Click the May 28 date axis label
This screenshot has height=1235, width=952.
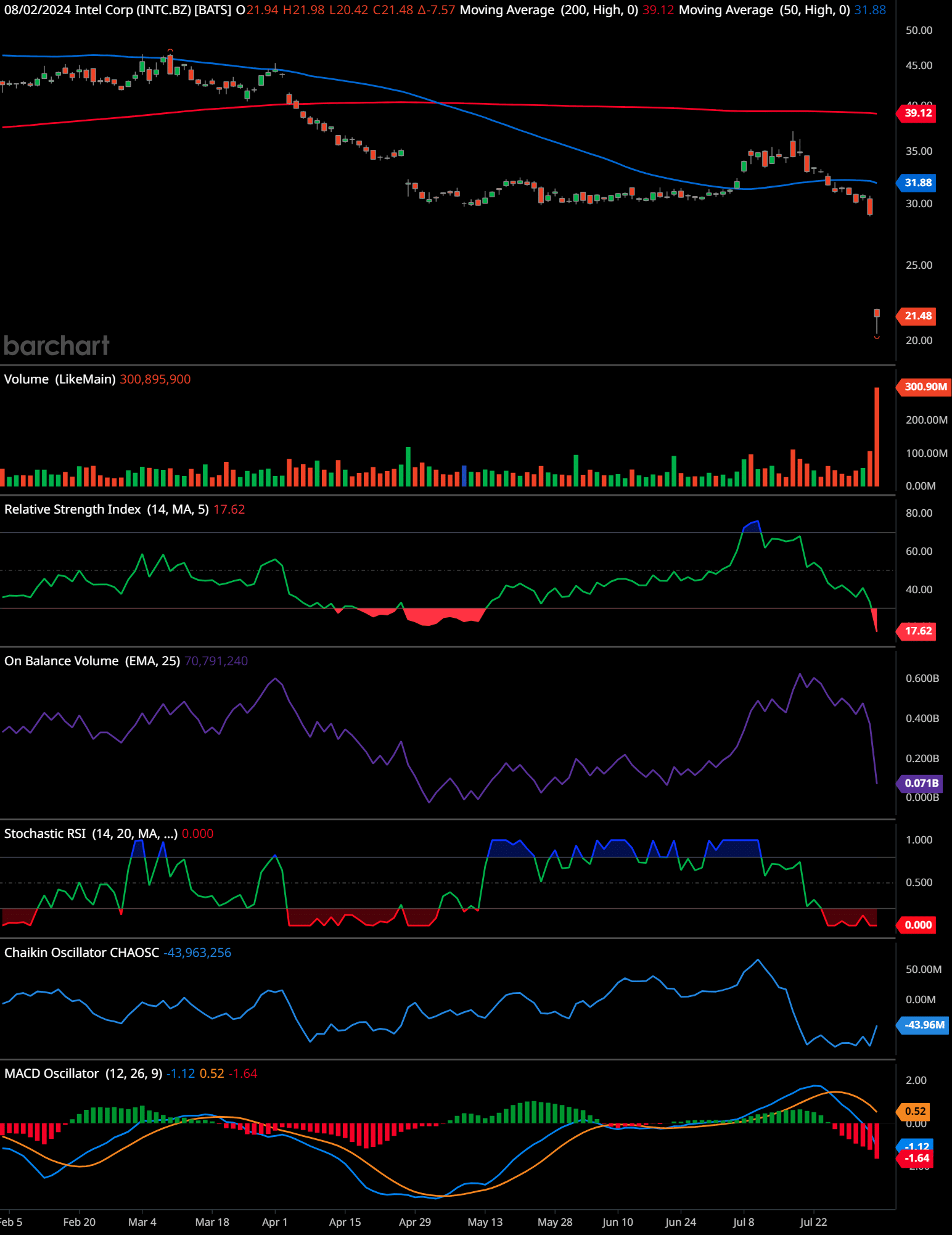coord(555,1222)
